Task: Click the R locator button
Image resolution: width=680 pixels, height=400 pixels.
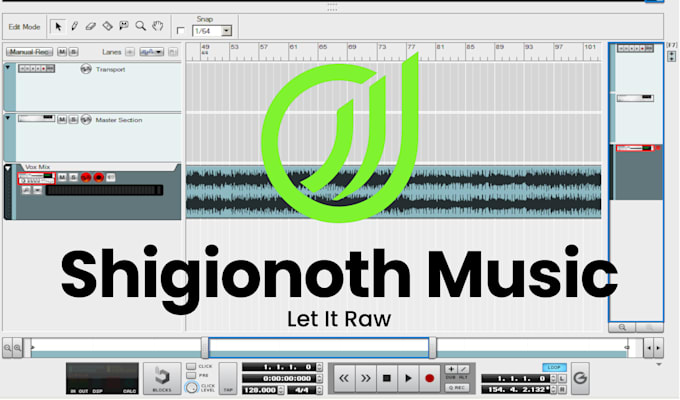Action: pyautogui.click(x=562, y=390)
